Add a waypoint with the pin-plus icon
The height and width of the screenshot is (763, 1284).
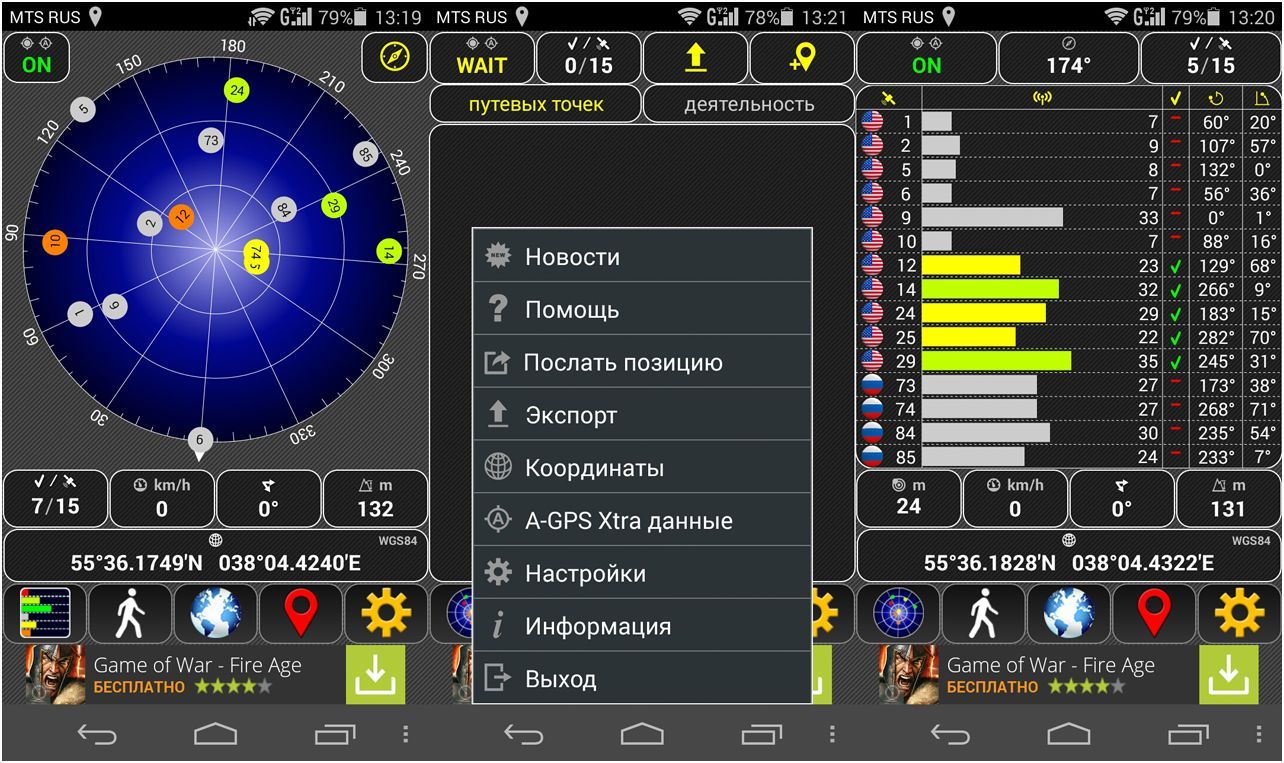[802, 57]
